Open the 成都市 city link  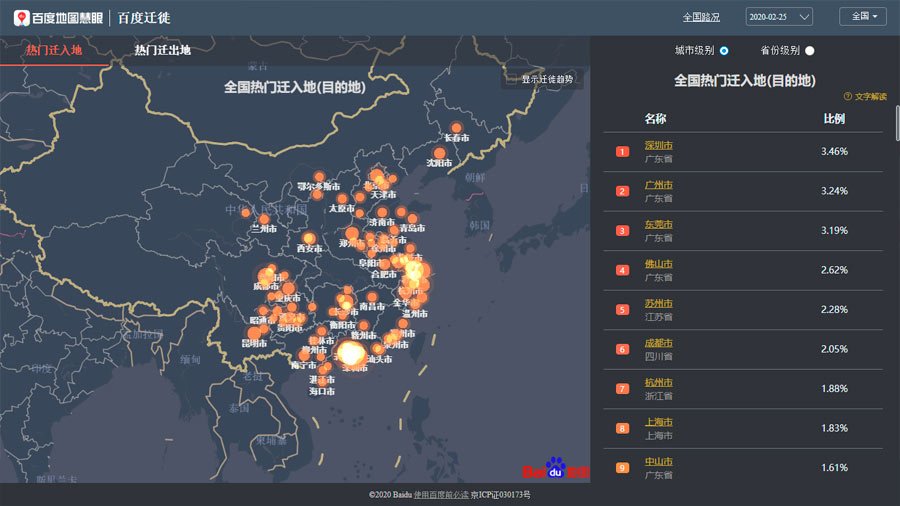(658, 342)
